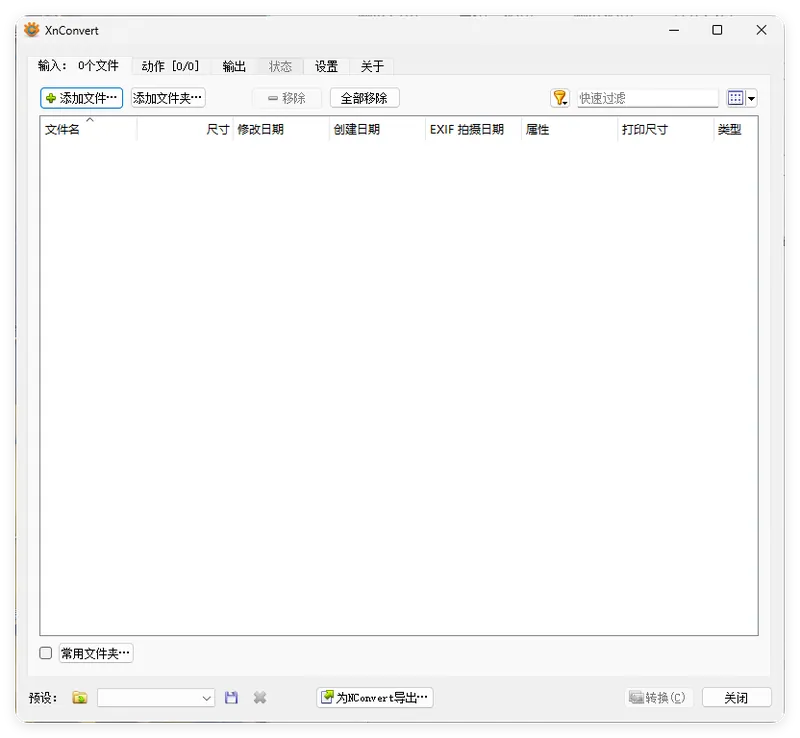Open the 添加文件夹 folder dialog
This screenshot has width=800, height=738.
click(168, 98)
